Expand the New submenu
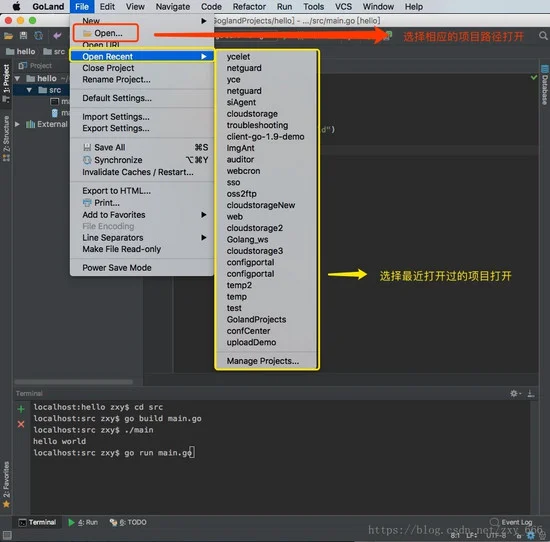Screen dimensions: 550x542 (142, 21)
